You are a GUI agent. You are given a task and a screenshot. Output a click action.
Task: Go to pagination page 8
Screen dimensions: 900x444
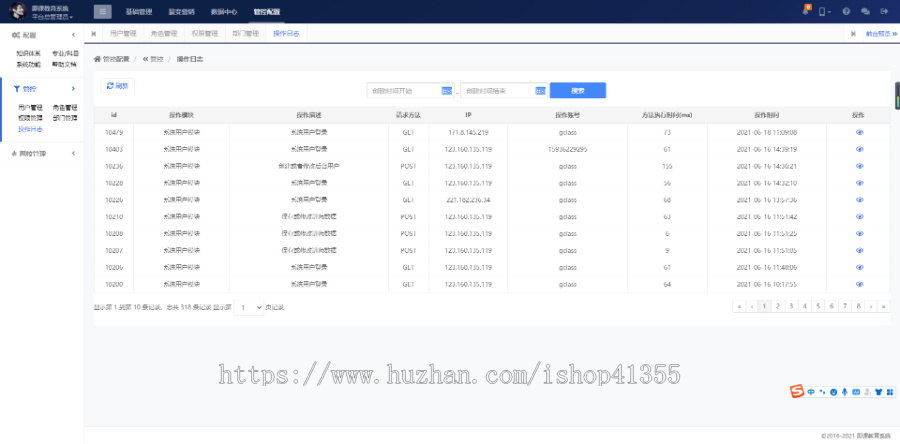click(x=858, y=306)
